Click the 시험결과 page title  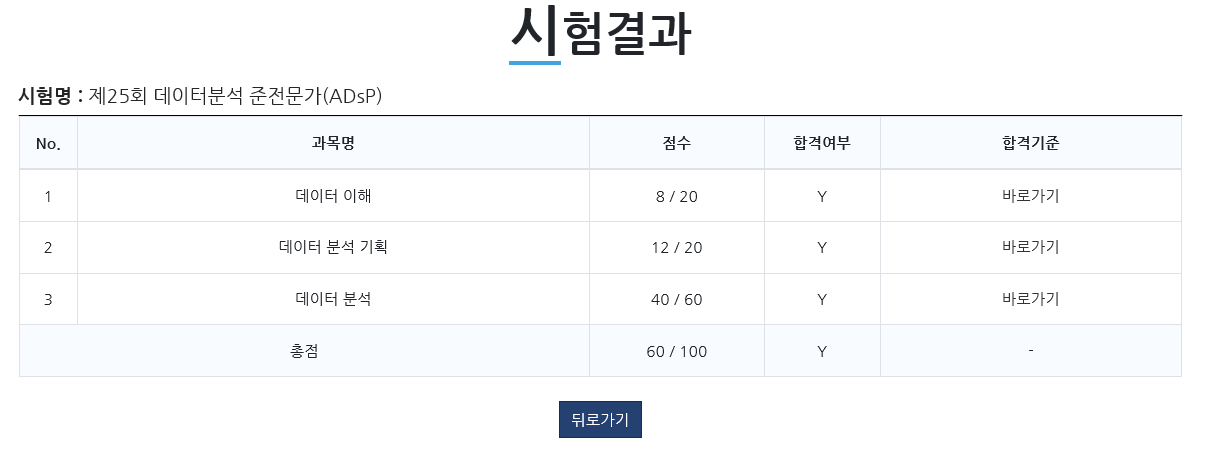(600, 35)
